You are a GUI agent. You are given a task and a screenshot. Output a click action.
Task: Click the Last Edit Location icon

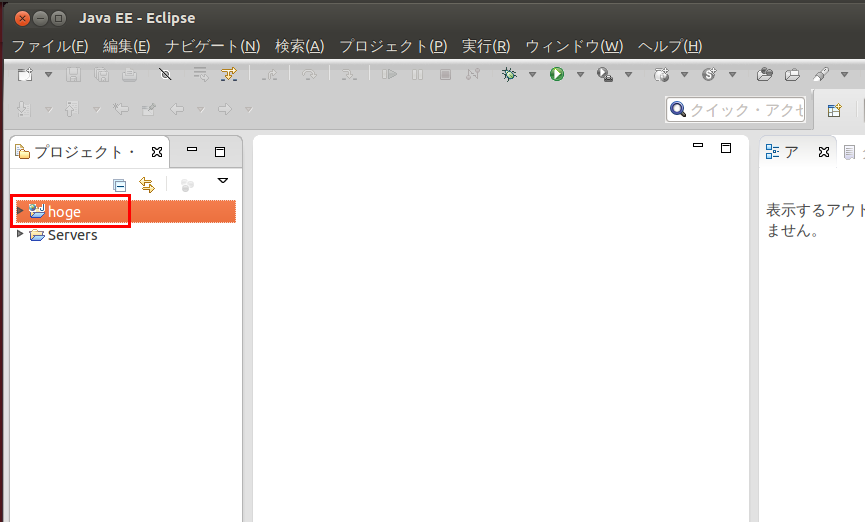[120, 109]
